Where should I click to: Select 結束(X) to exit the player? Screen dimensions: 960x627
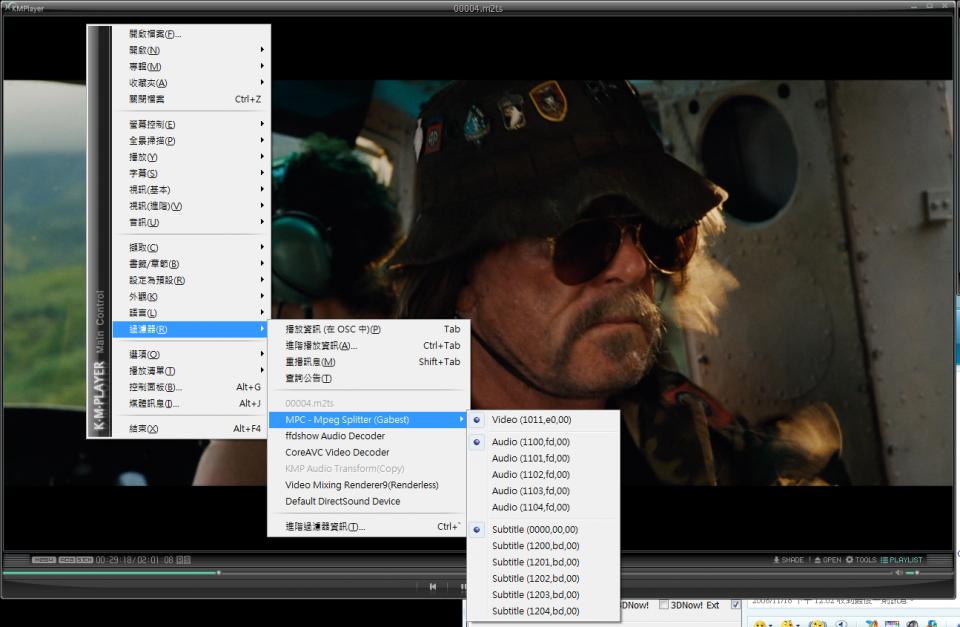pyautogui.click(x=144, y=429)
